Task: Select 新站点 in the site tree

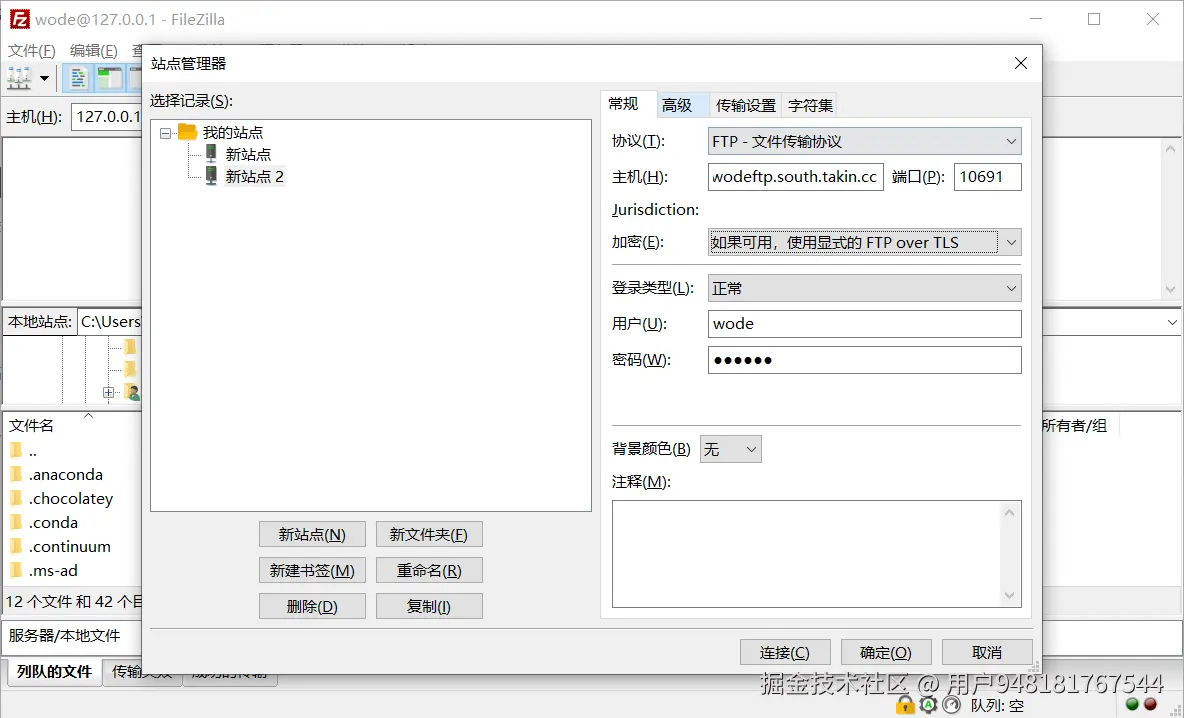Action: coord(248,154)
